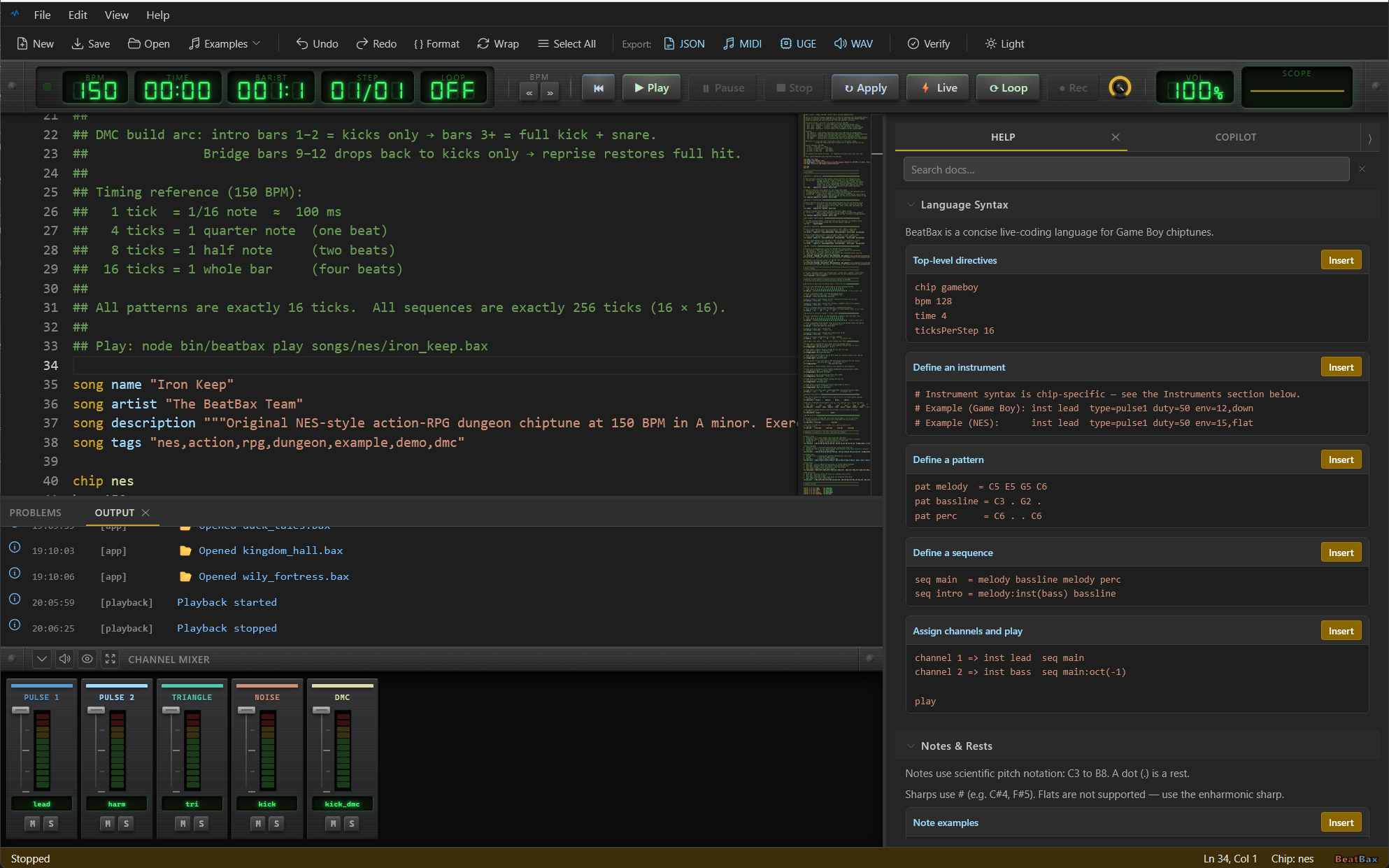Create a new file with New button
Image resolution: width=1389 pixels, height=868 pixels.
click(x=35, y=43)
